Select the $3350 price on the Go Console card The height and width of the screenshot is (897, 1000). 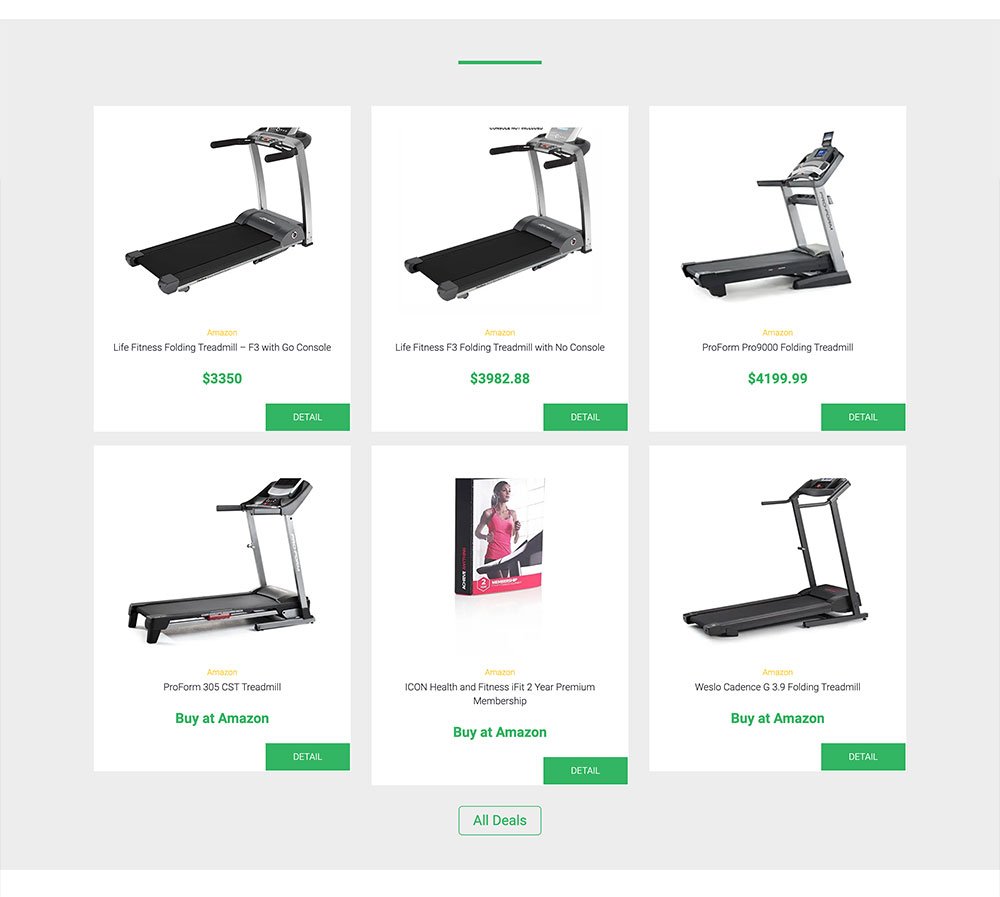point(222,379)
